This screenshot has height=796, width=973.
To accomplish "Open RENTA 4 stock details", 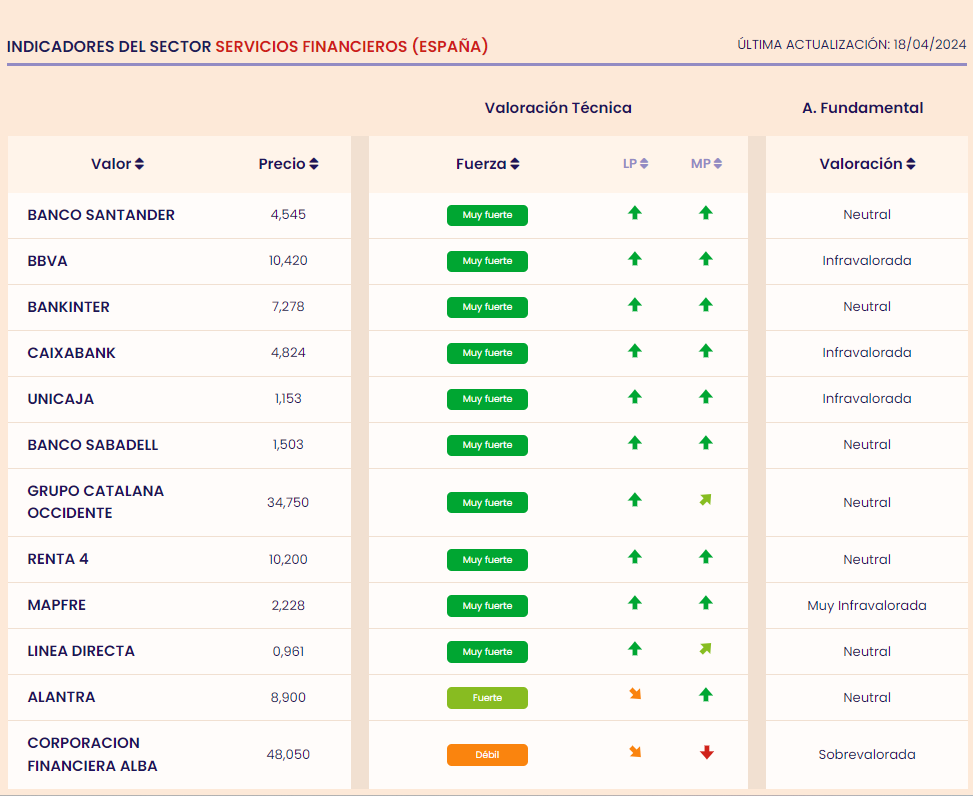I will click(x=58, y=559).
